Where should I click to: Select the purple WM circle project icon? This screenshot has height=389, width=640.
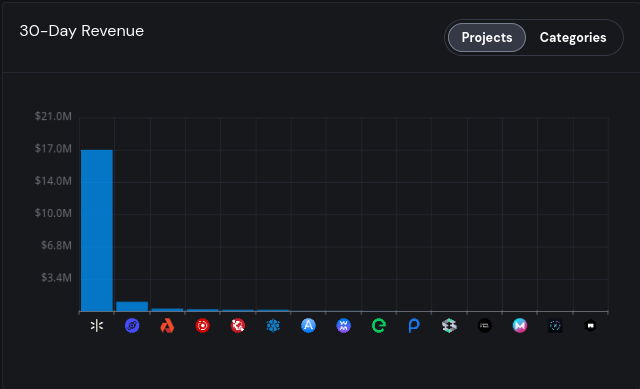pos(344,326)
